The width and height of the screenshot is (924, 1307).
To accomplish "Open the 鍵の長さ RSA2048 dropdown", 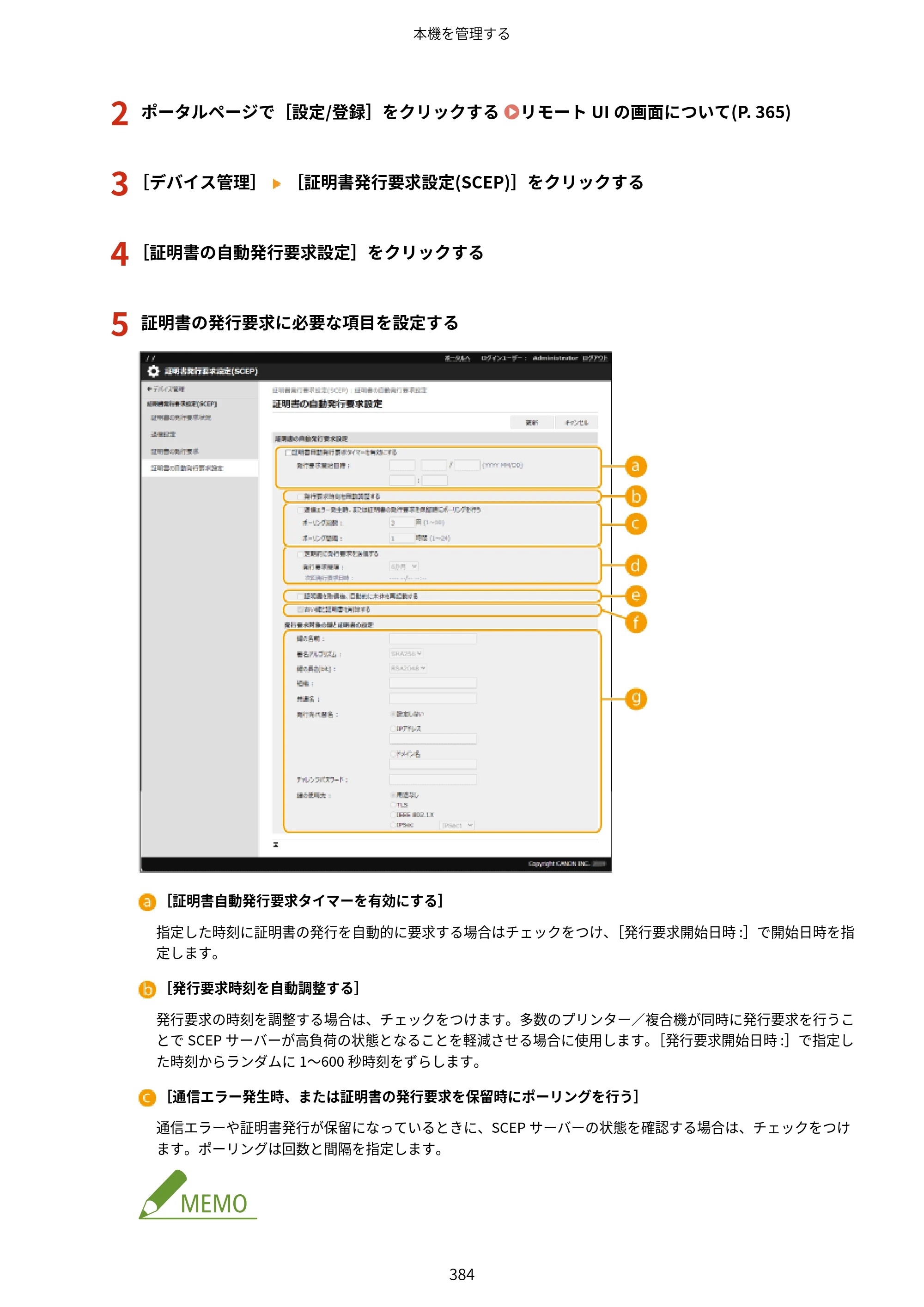I will [408, 669].
